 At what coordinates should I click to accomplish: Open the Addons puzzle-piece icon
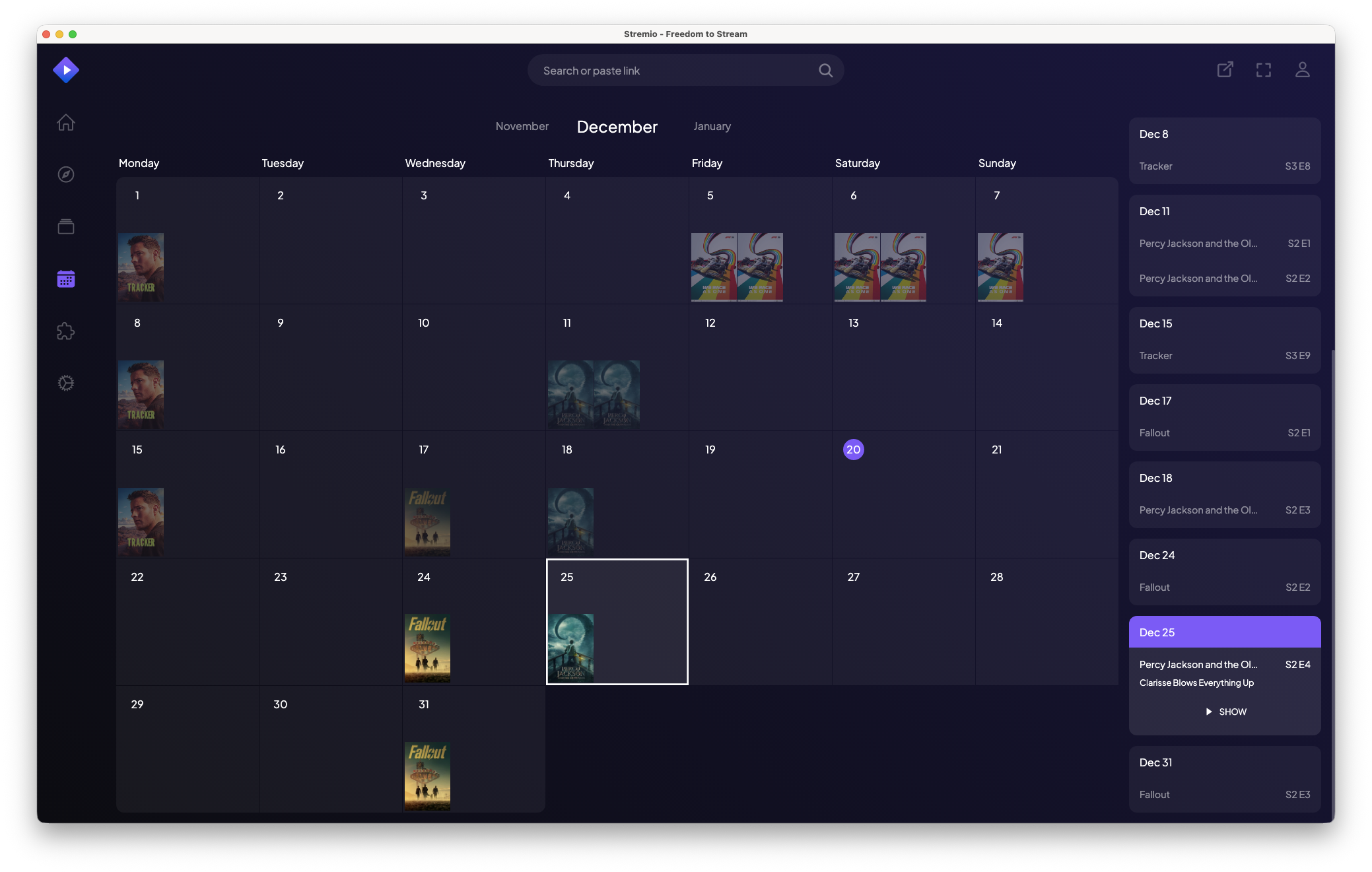[x=66, y=331]
